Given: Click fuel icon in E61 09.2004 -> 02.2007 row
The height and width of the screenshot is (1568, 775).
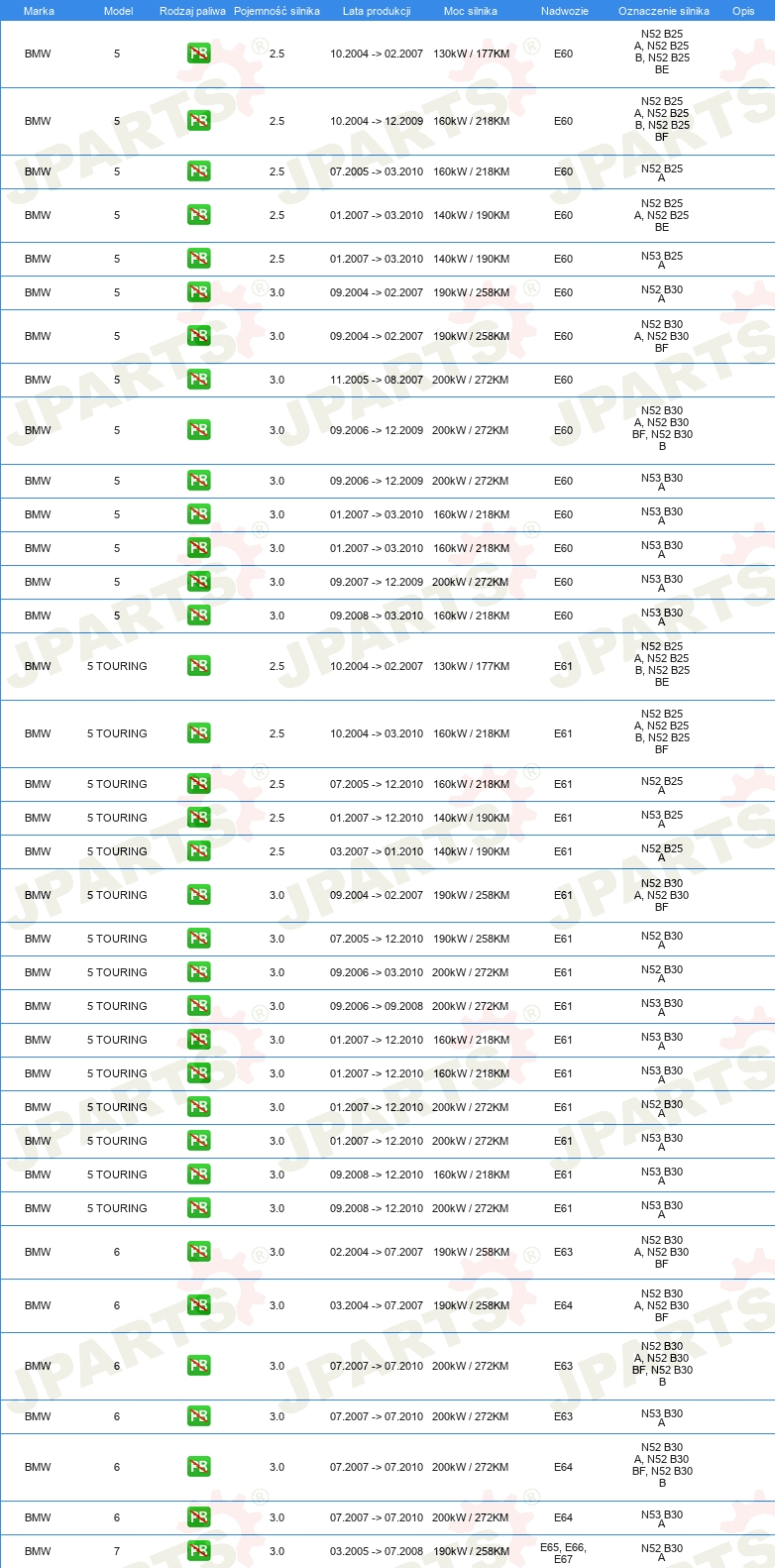Looking at the screenshot, I should coord(198,895).
